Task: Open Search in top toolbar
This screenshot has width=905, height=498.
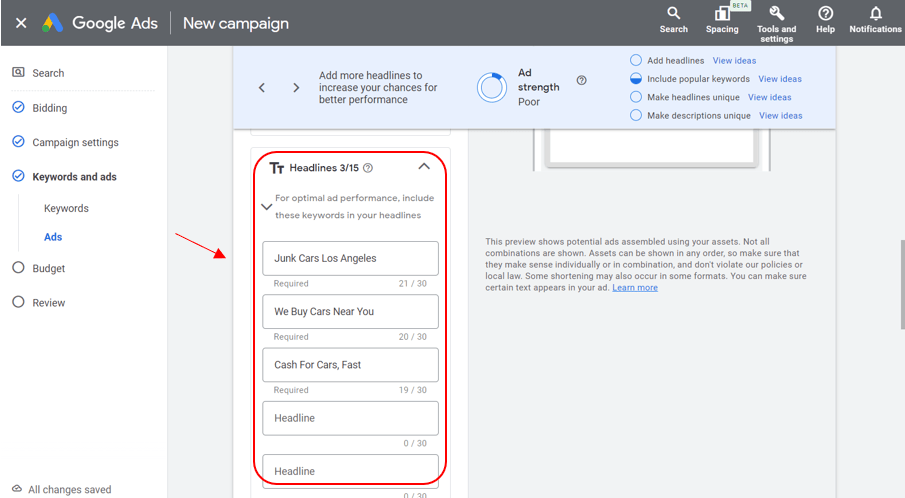Action: click(674, 20)
